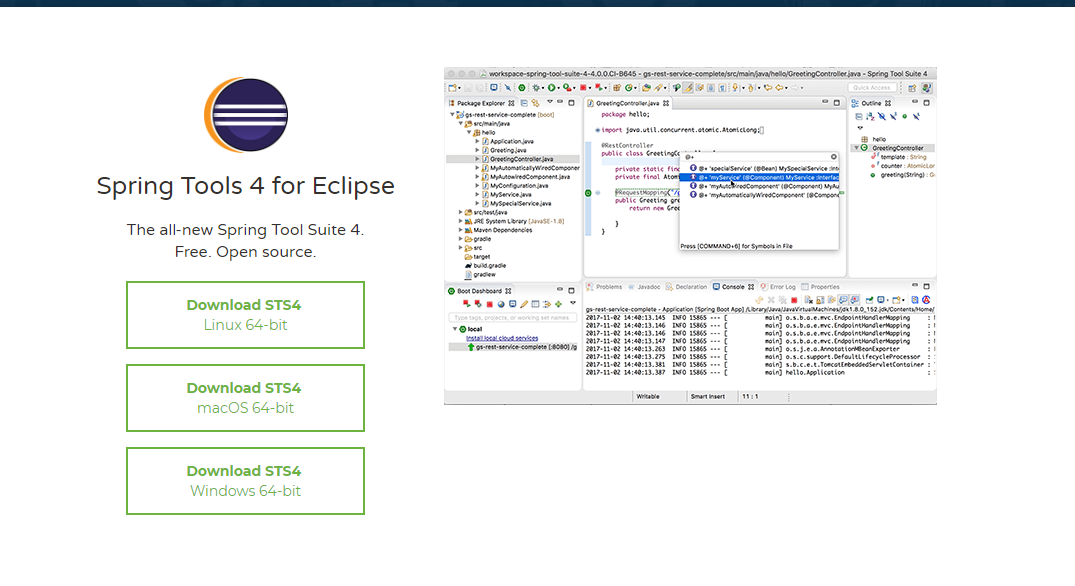Click the Collapse All icon in Package Explorer

point(524,103)
